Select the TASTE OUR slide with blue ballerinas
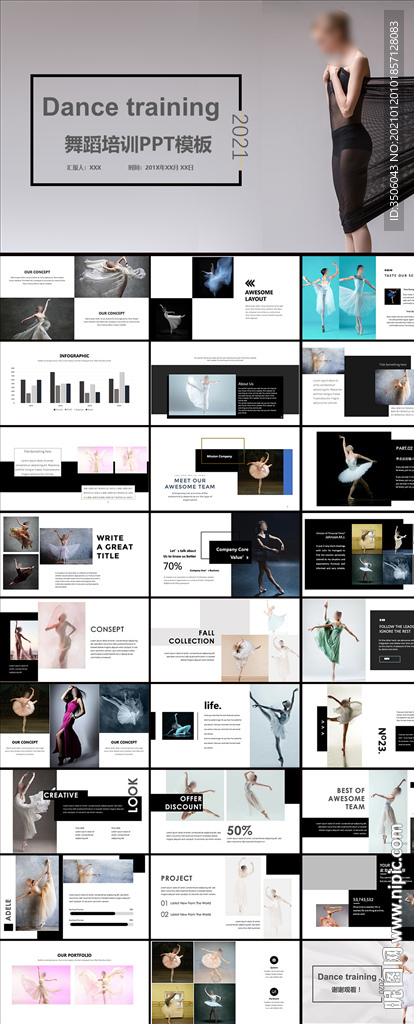The width and height of the screenshot is (414, 1024). coord(358,297)
